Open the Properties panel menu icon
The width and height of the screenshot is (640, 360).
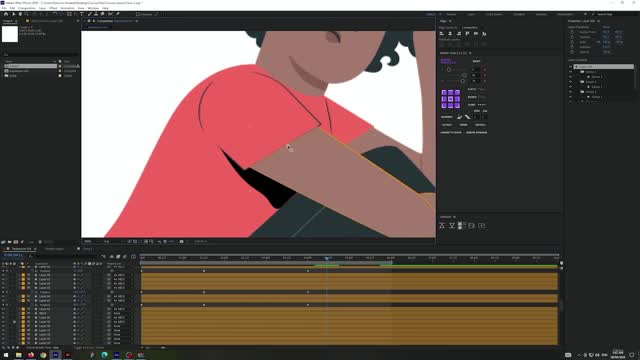(x=598, y=21)
